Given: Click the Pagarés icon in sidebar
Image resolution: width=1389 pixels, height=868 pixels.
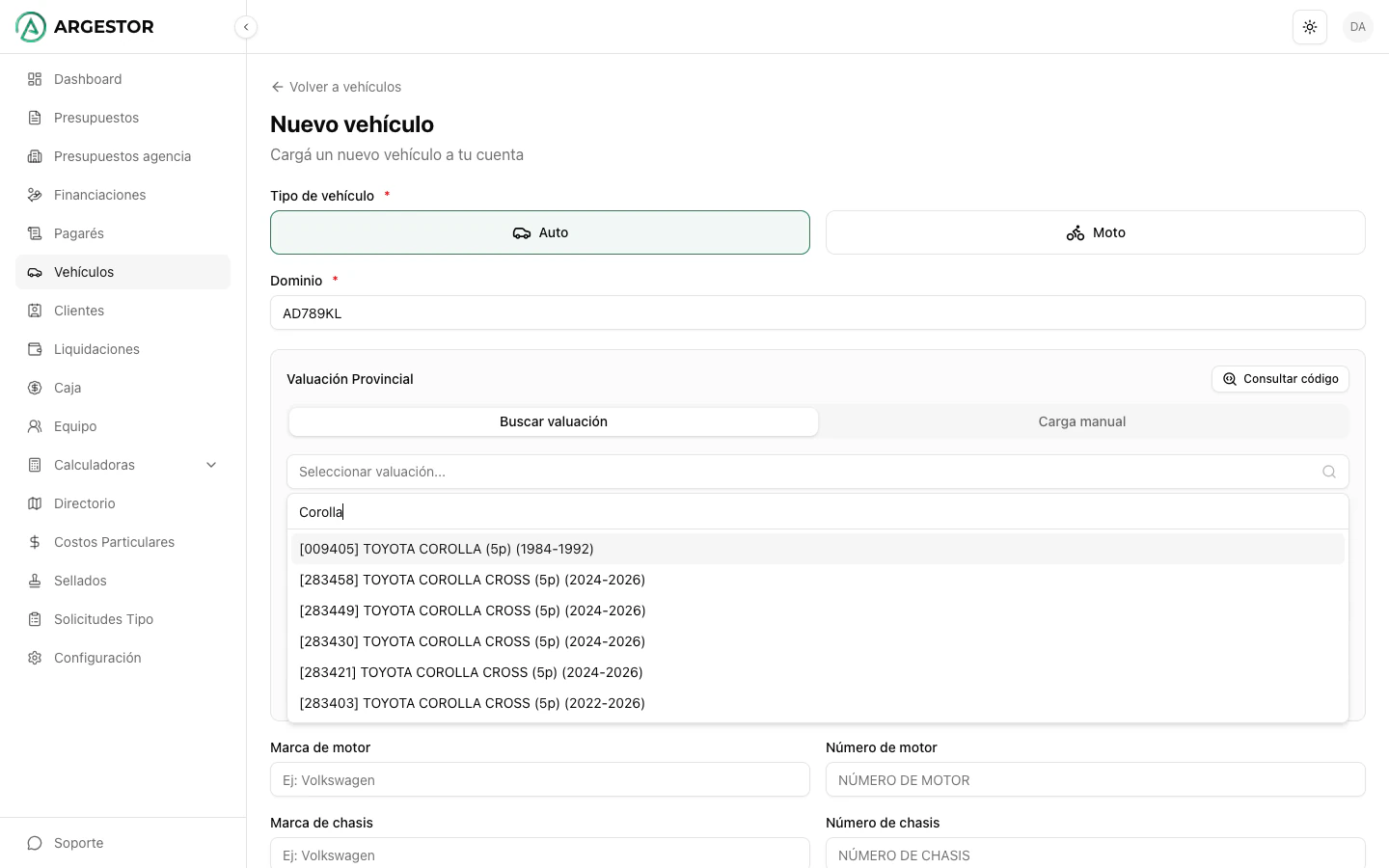Looking at the screenshot, I should tap(35, 233).
